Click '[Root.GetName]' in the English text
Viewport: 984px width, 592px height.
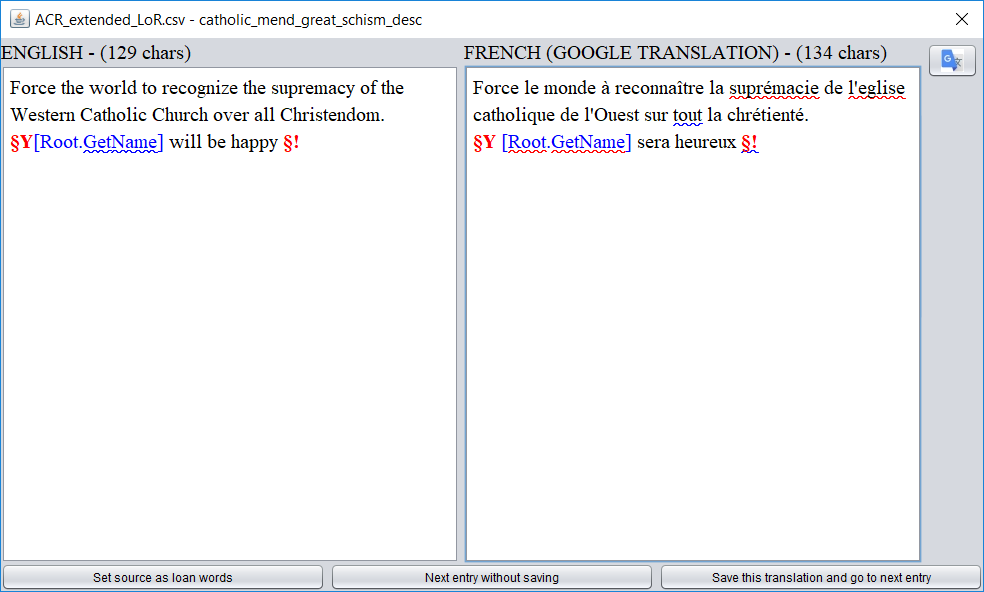point(98,143)
